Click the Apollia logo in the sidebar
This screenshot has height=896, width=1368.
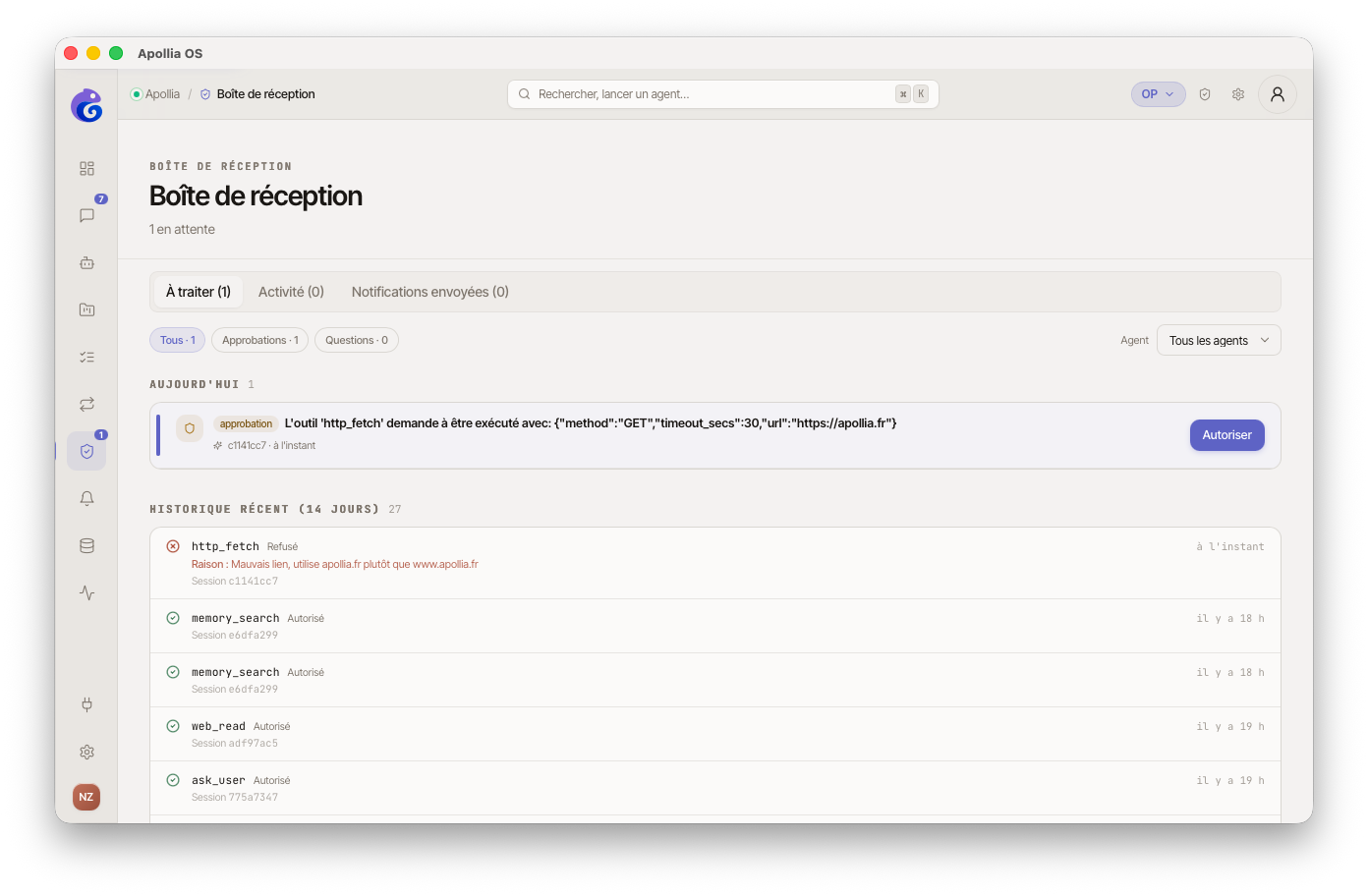coord(86,105)
